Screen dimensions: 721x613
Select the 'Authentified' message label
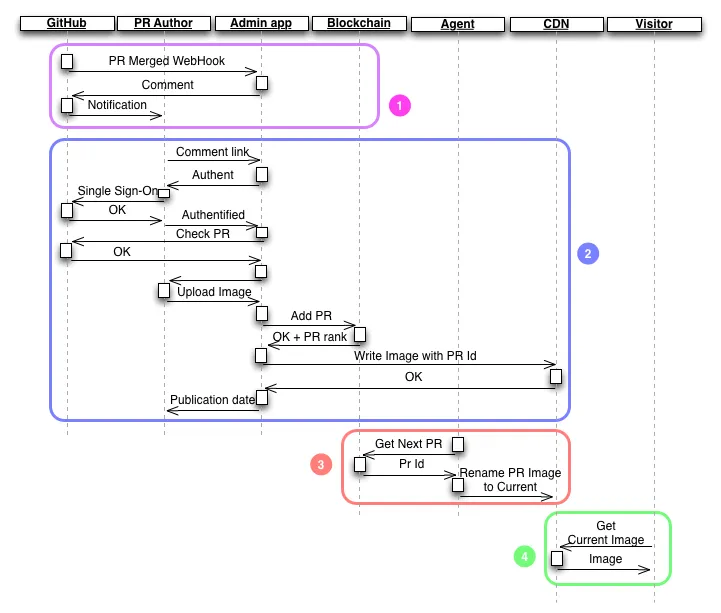[213, 215]
